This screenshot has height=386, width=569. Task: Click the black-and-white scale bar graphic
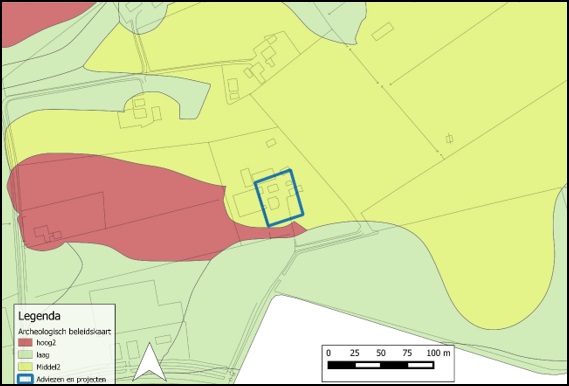coord(381,365)
